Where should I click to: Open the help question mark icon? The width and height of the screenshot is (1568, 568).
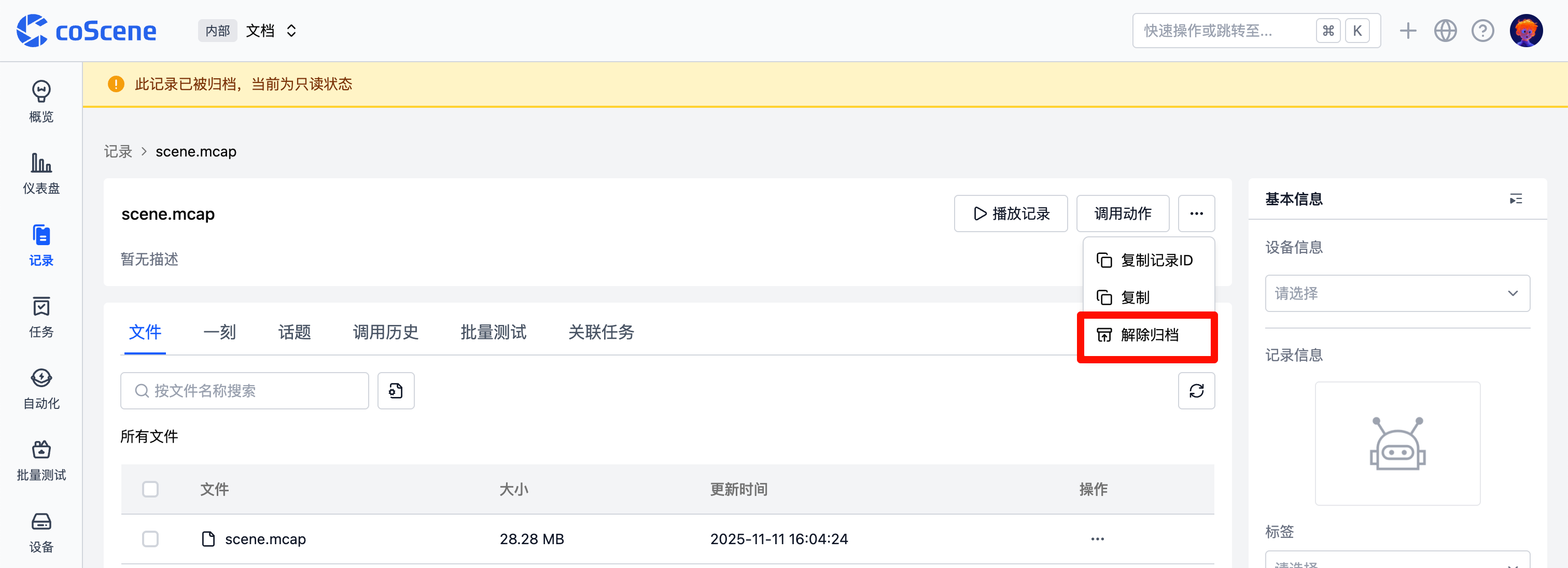[1483, 30]
